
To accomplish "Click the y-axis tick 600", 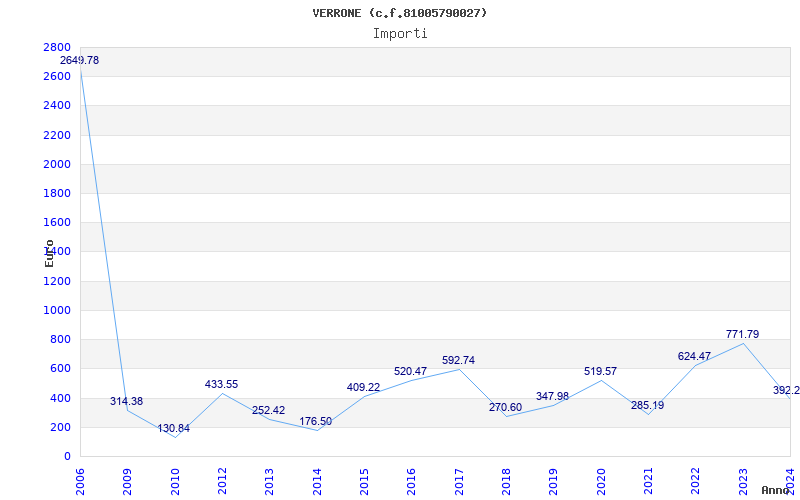I will 60,368.
